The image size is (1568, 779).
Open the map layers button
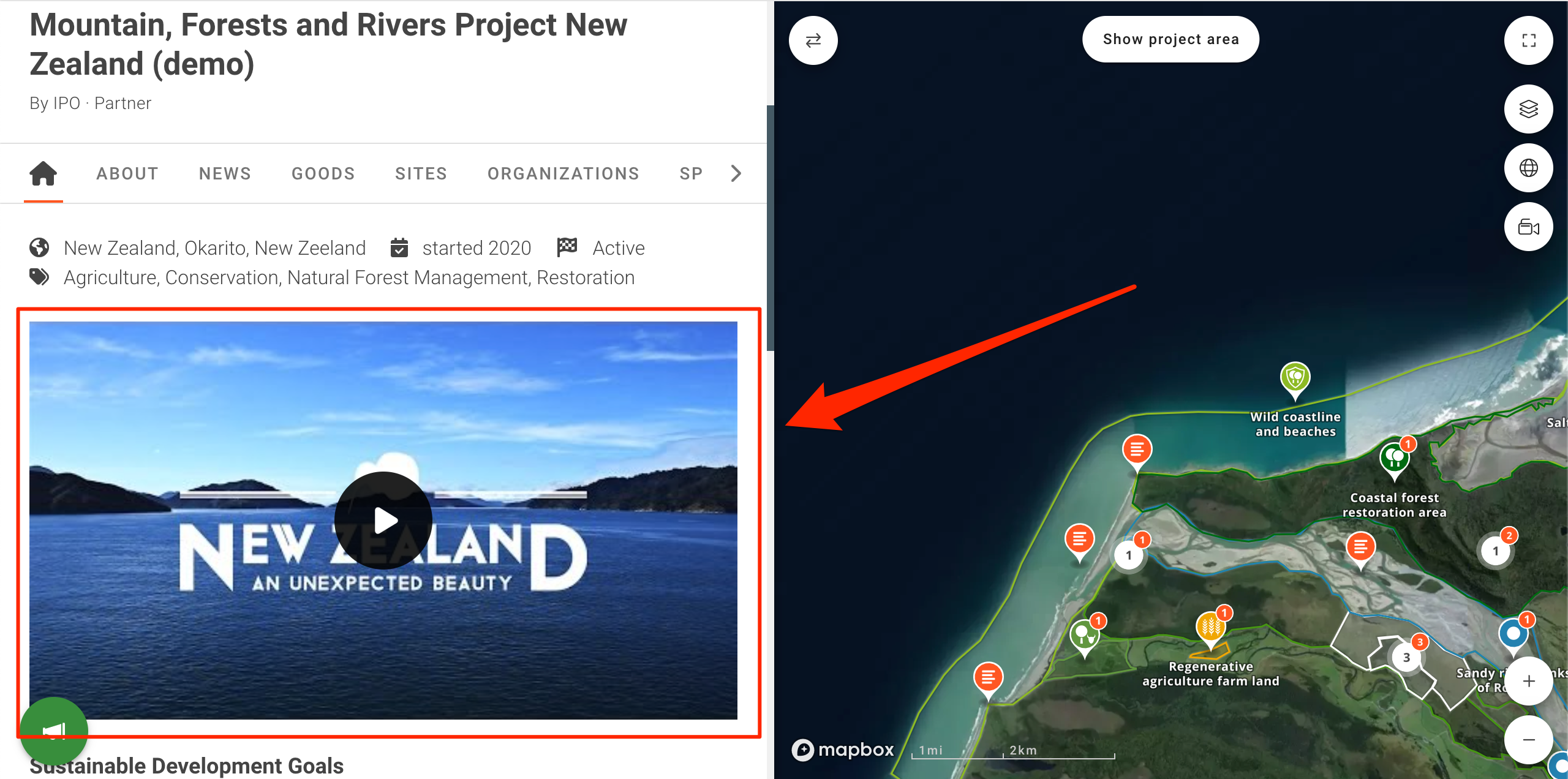click(x=1528, y=109)
